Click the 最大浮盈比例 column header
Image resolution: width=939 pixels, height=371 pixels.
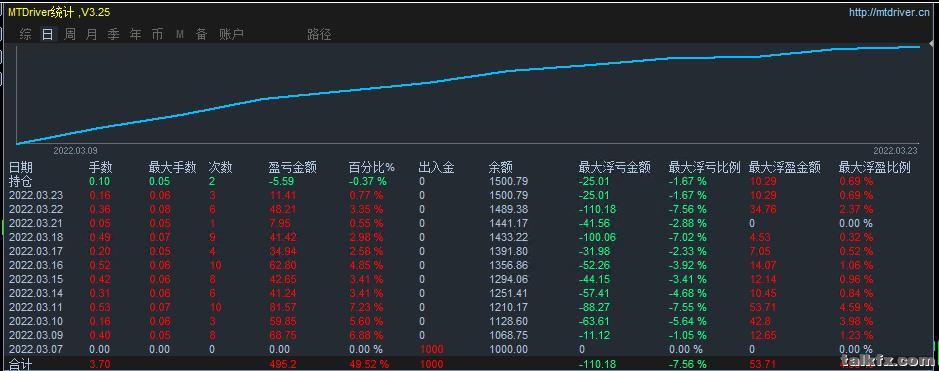tap(874, 168)
